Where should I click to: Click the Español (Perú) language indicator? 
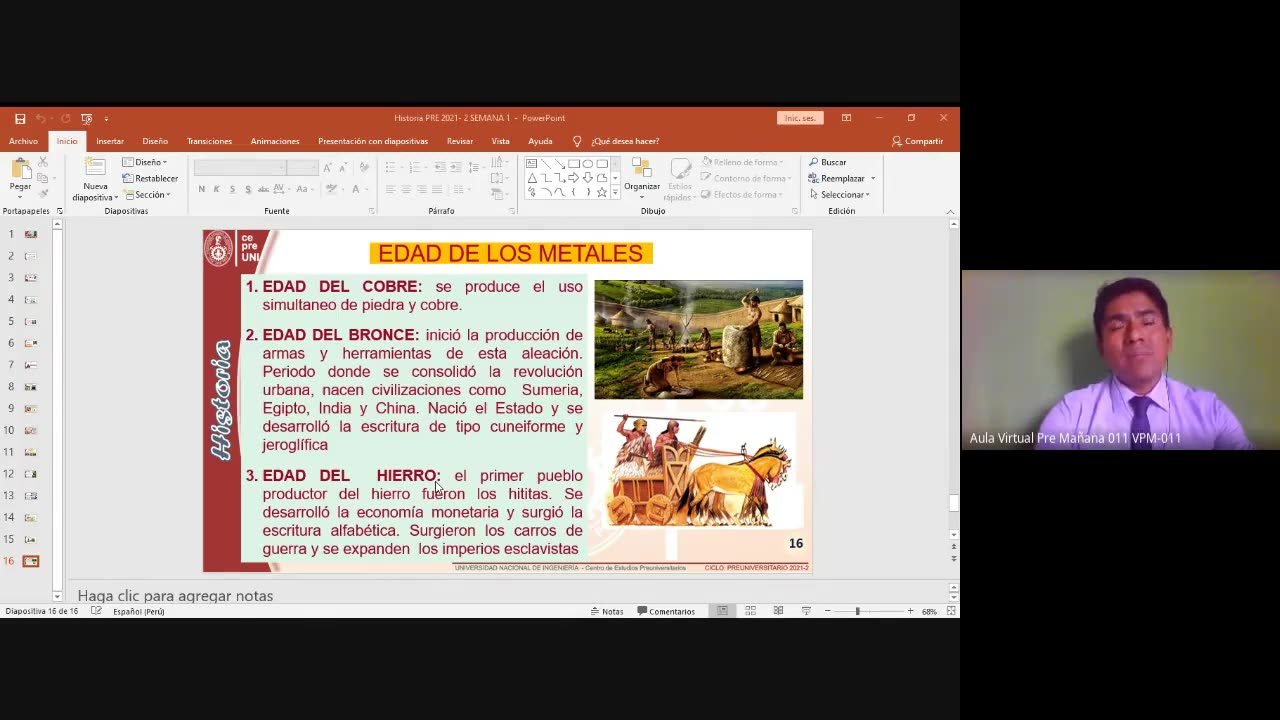(139, 611)
